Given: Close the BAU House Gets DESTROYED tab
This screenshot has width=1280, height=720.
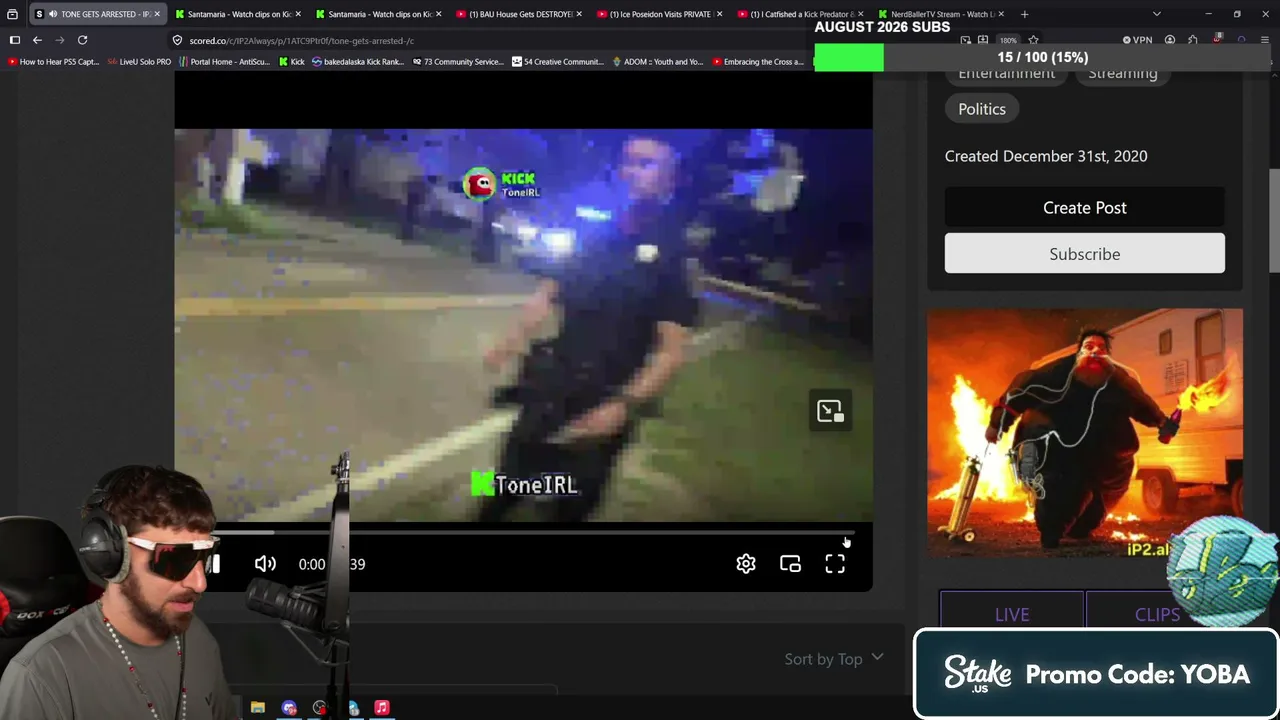Looking at the screenshot, I should pos(578,14).
